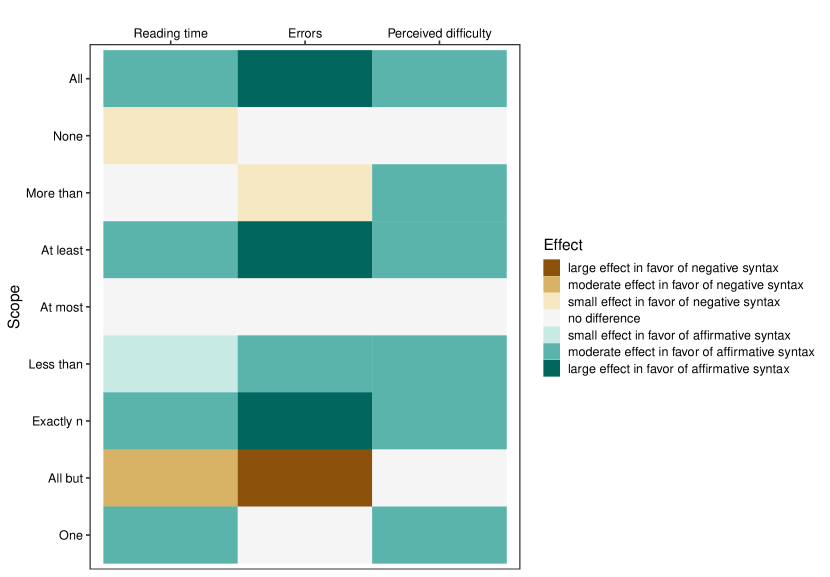Click the large negative syntax effect legend swatch
Image resolution: width=830 pixels, height=577 pixels.
coord(552,267)
